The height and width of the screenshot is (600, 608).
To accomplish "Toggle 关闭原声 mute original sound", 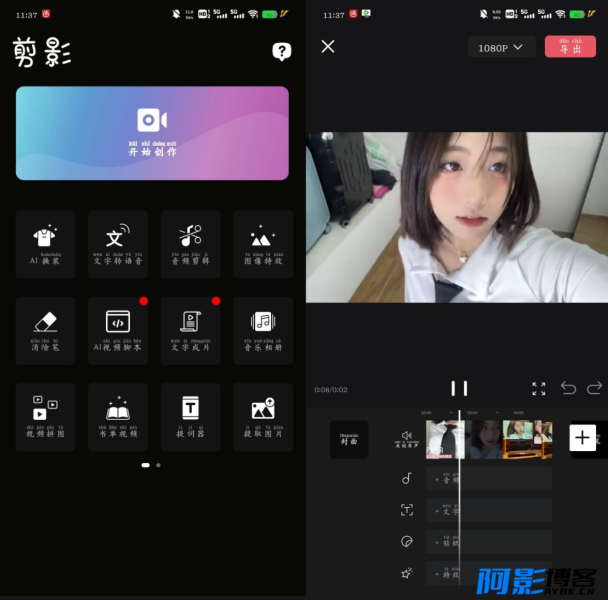I will coord(406,439).
